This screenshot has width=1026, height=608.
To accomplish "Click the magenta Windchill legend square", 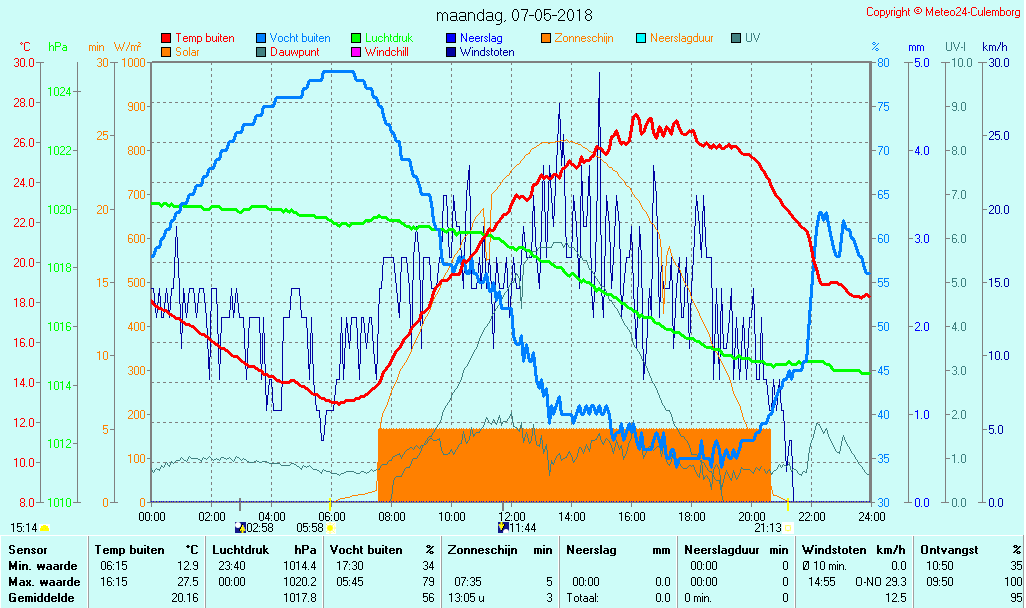I will (x=356, y=52).
